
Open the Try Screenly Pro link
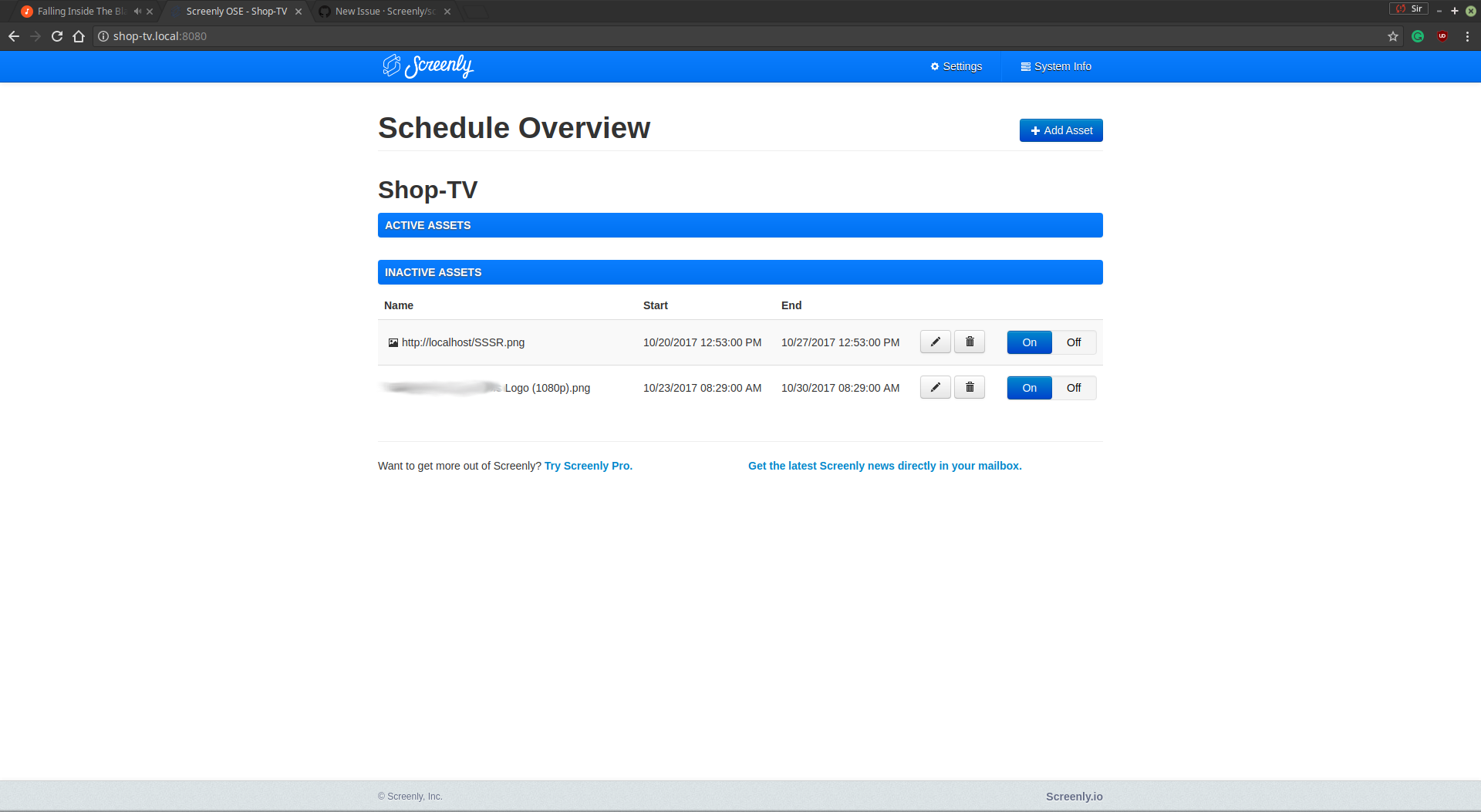tap(588, 466)
